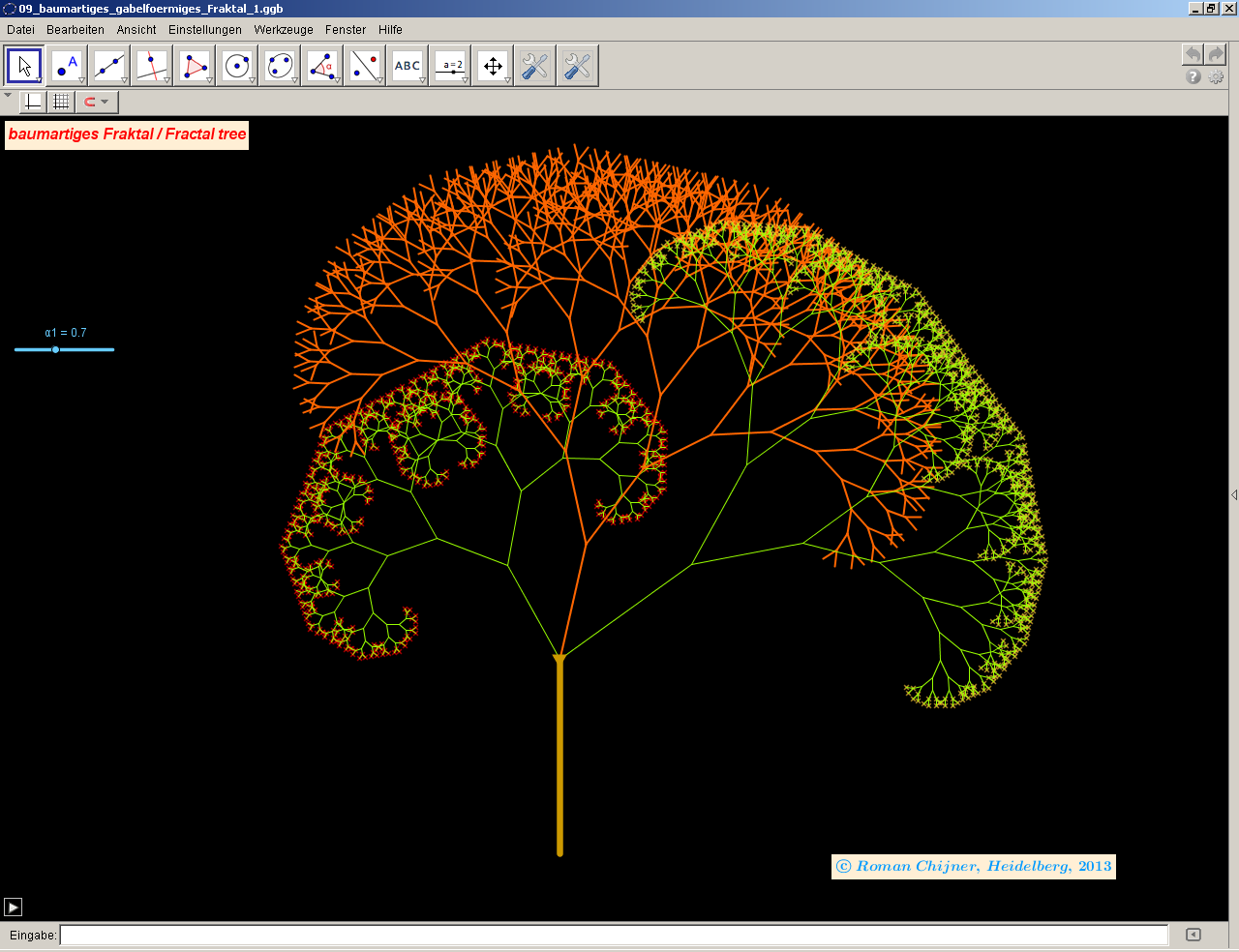Toggle the coordinate axes display
Screen dimensions: 1239x952
pyautogui.click(x=33, y=102)
